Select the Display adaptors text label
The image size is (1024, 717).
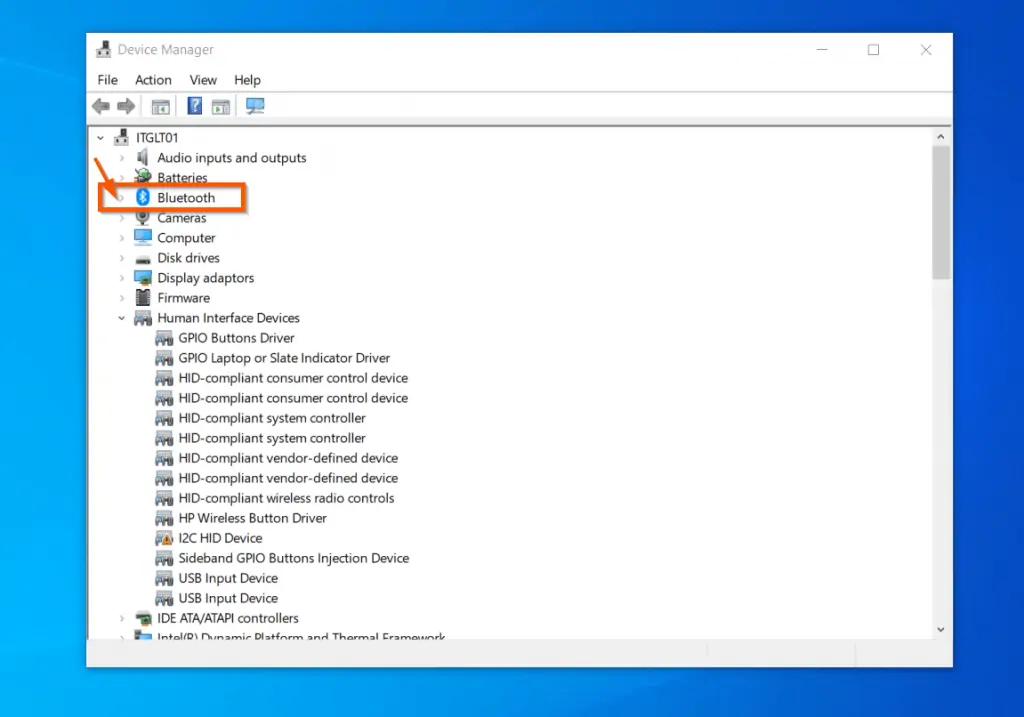click(x=206, y=278)
